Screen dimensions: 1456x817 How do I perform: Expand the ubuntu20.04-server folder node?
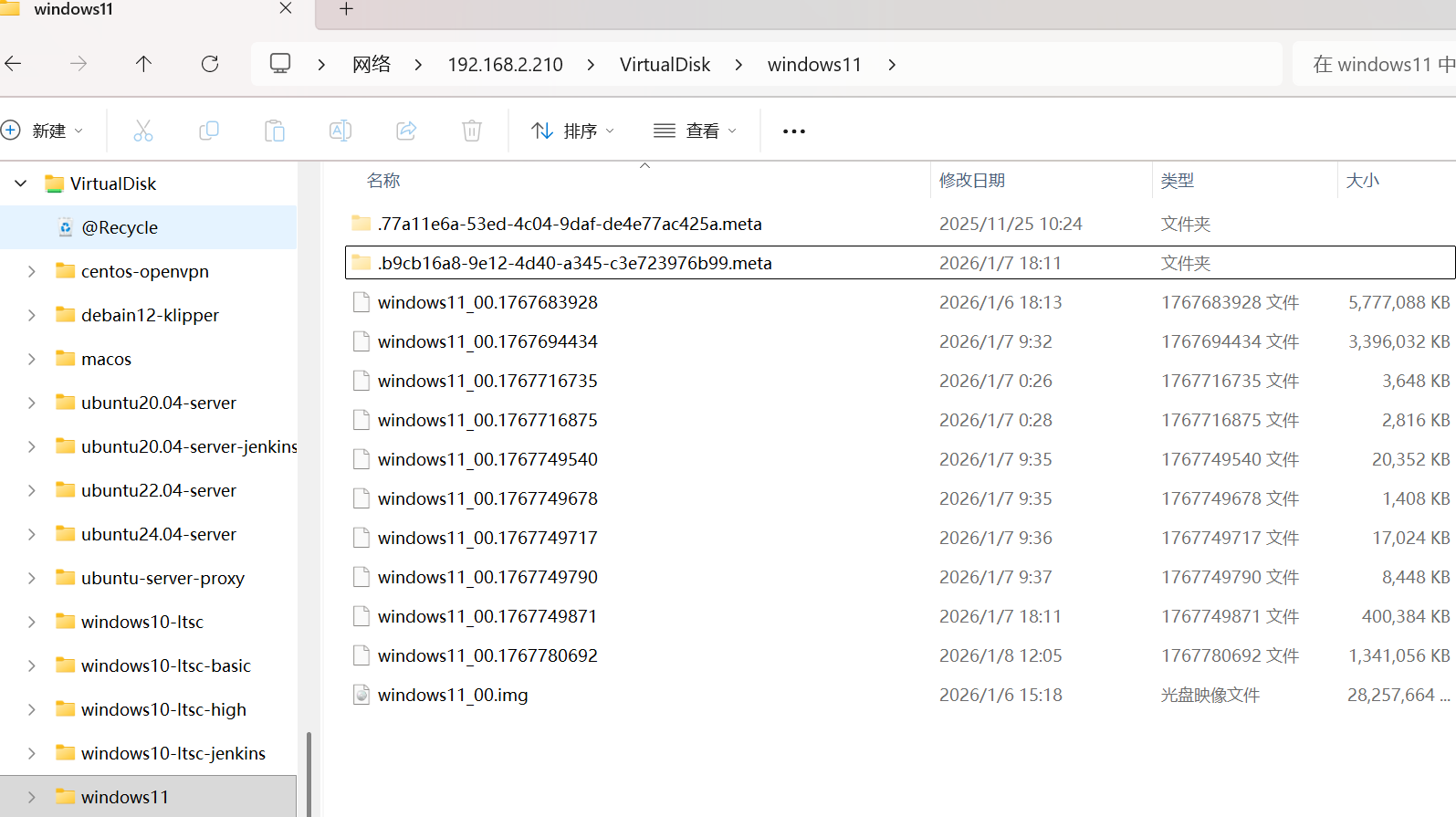(32, 403)
